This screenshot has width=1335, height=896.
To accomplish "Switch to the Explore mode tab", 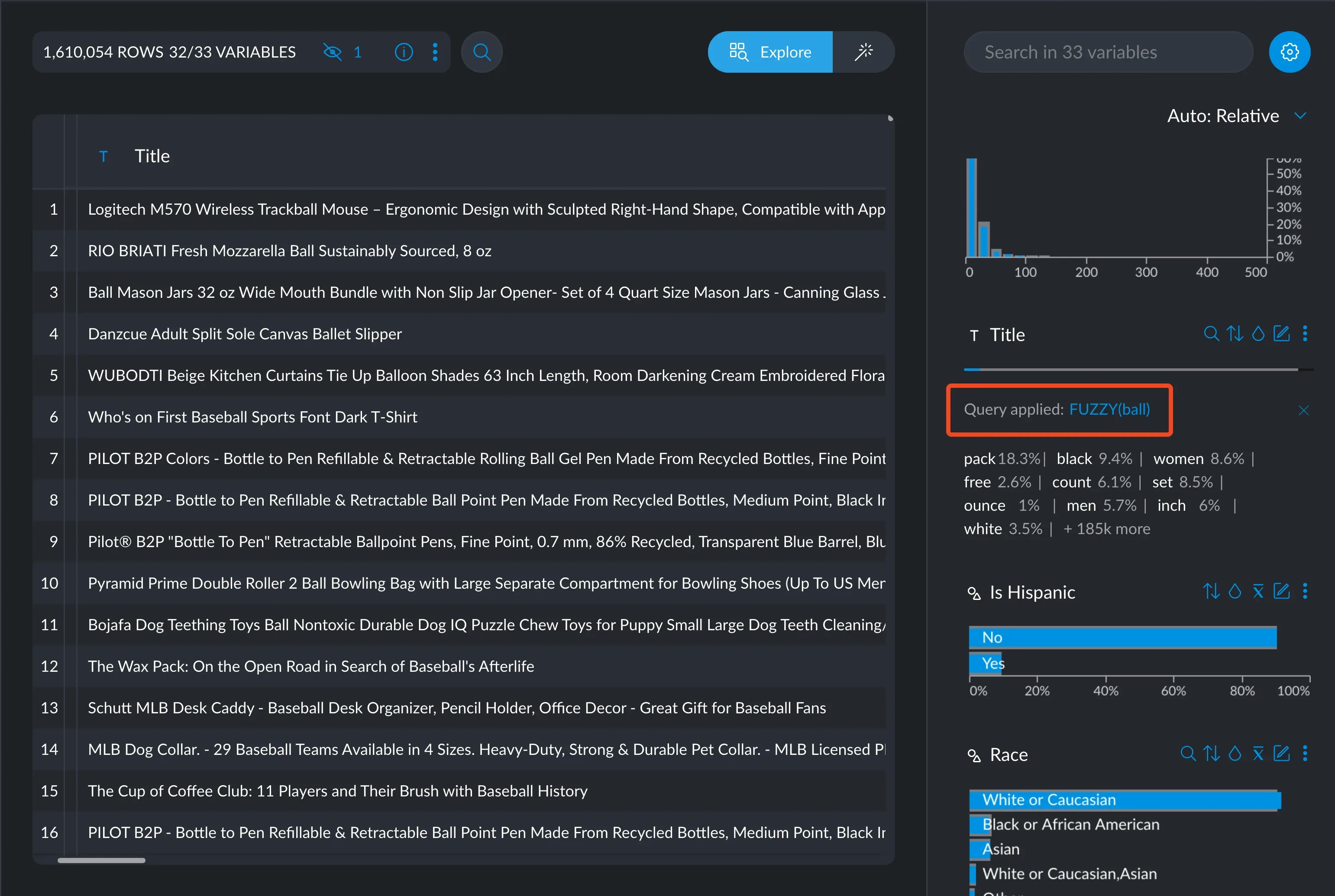I will (x=770, y=52).
